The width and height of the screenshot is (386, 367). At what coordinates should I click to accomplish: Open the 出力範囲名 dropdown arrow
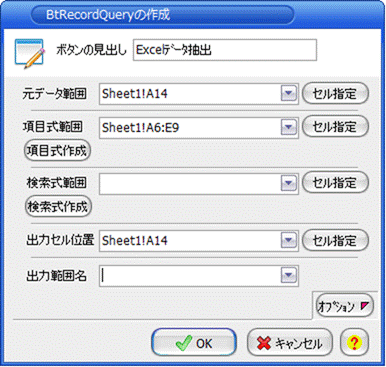tap(289, 275)
